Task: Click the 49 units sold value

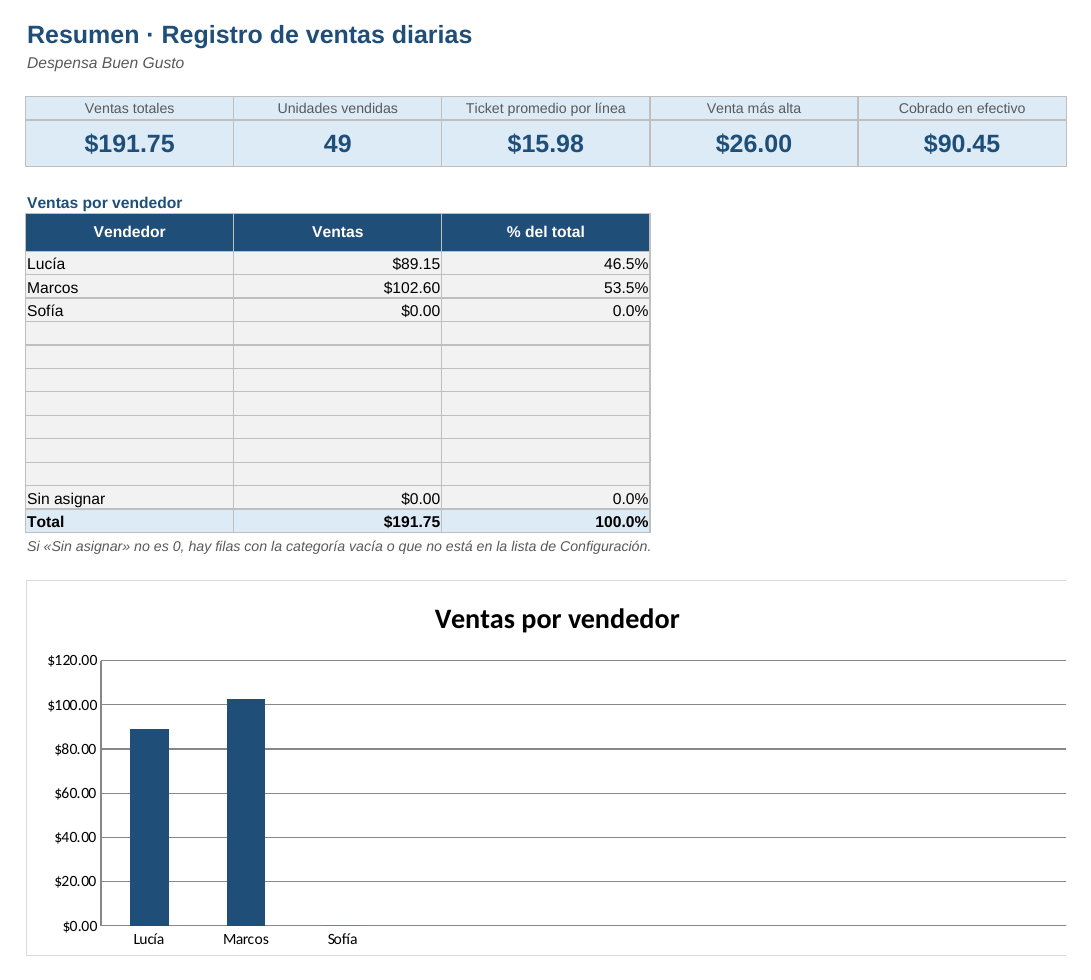Action: (x=337, y=143)
